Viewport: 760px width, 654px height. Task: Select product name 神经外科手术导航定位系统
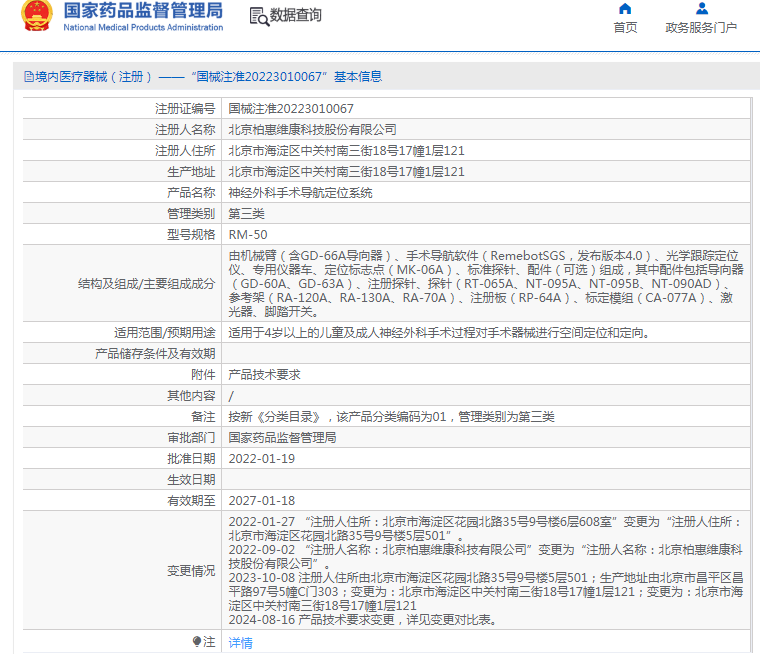(300, 193)
